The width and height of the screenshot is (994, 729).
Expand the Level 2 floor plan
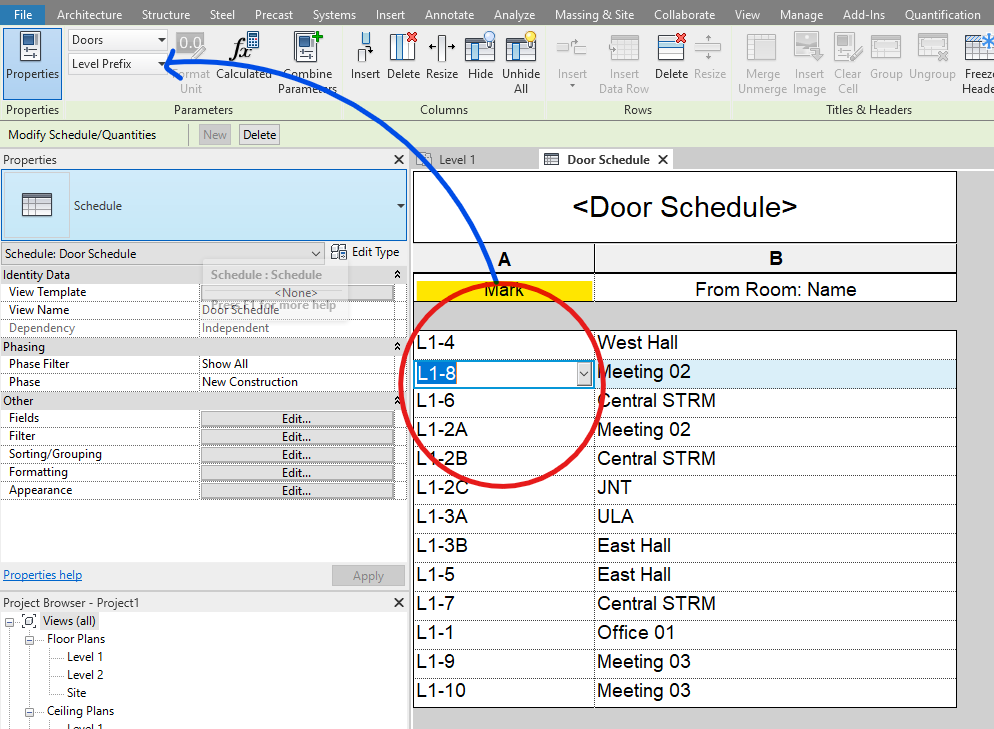(x=84, y=674)
